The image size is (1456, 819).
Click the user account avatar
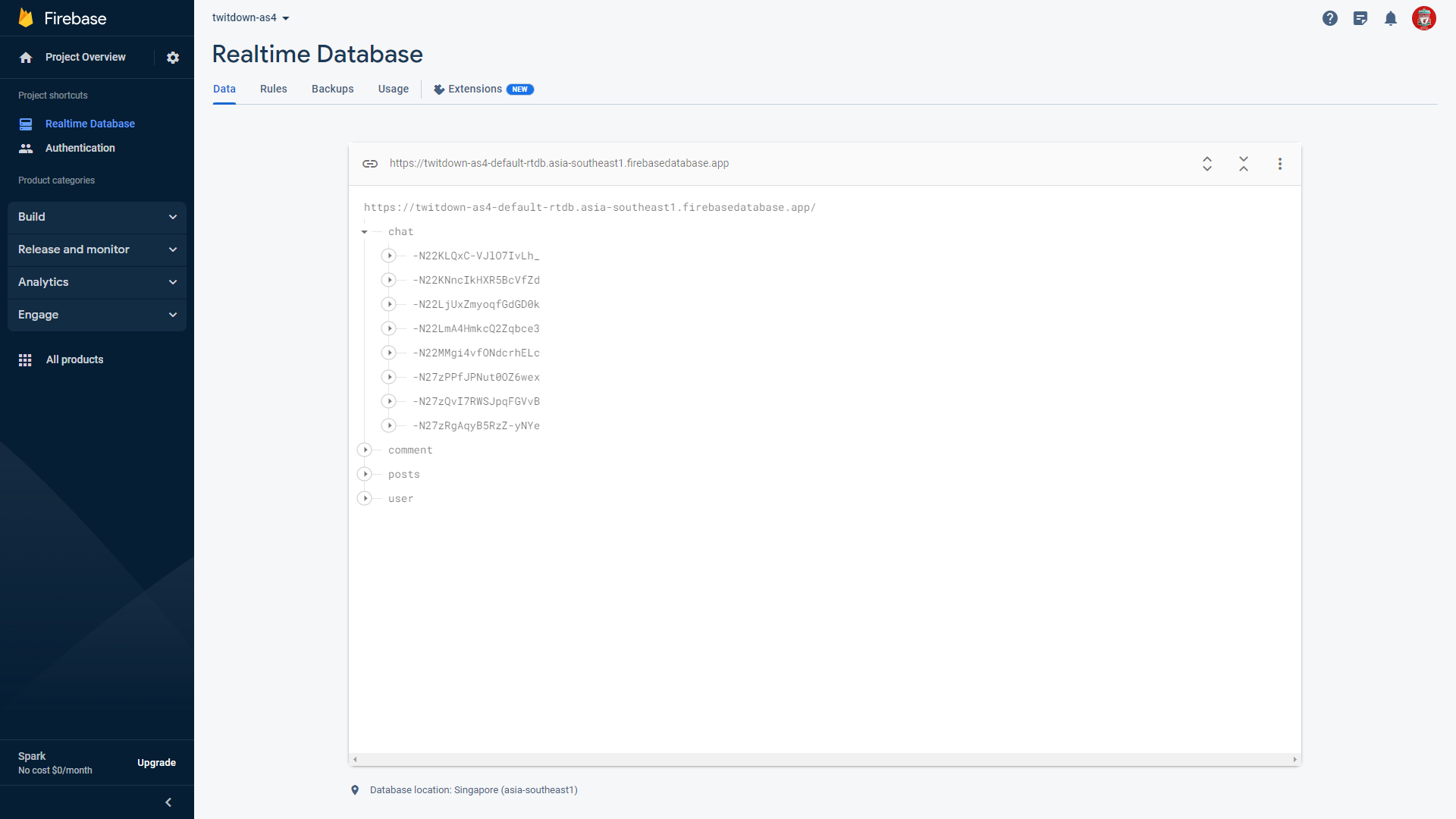(x=1423, y=18)
